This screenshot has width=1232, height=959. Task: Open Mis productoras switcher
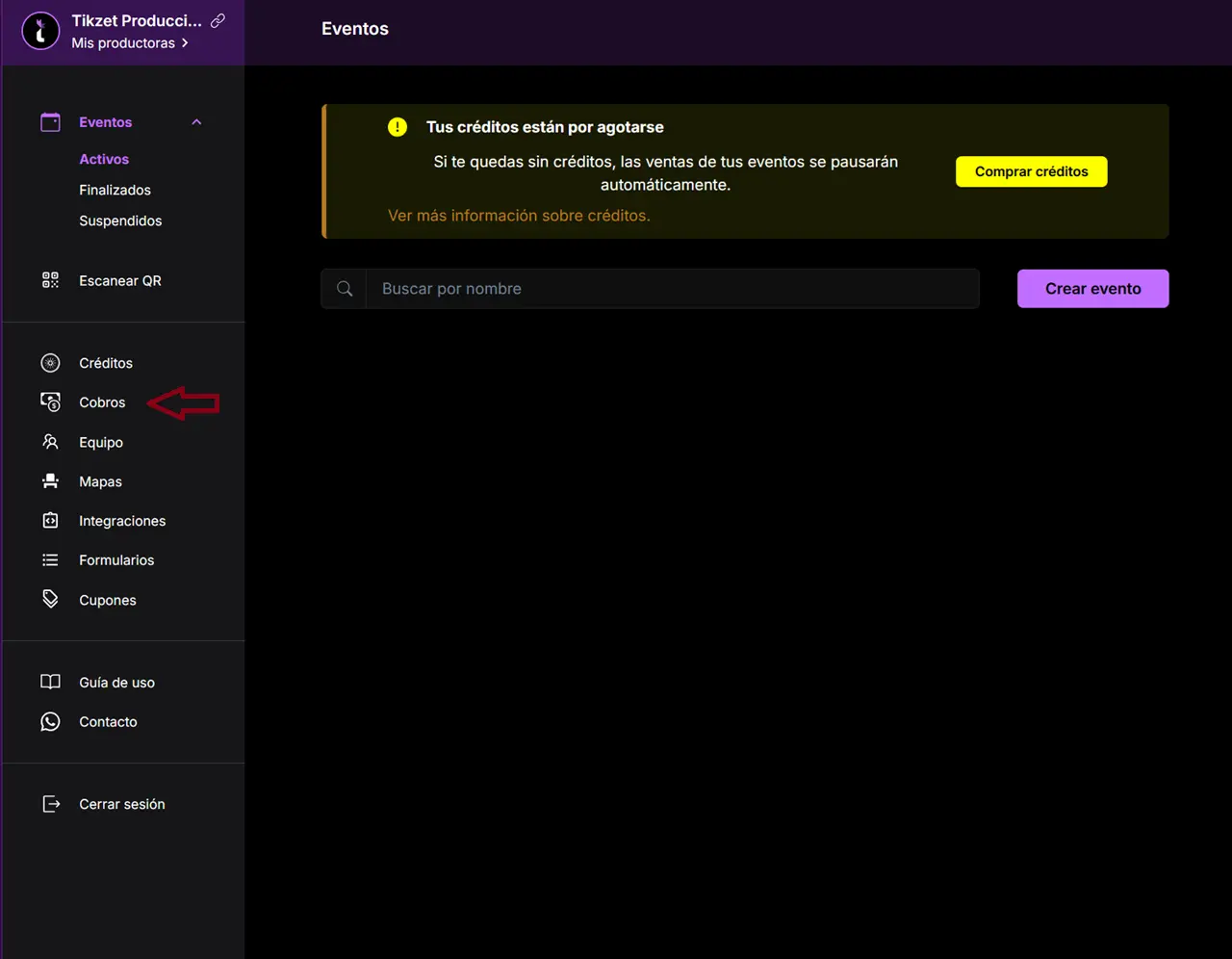click(129, 43)
